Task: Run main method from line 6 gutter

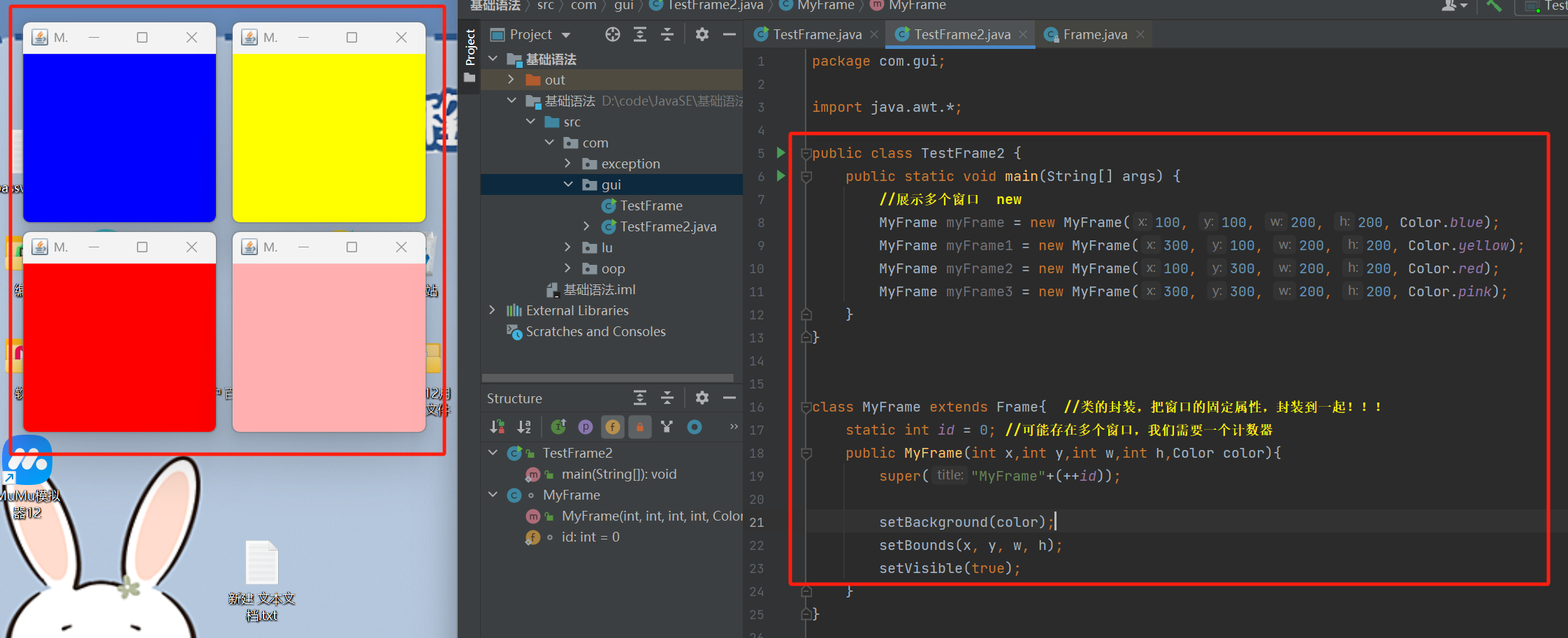Action: click(781, 176)
